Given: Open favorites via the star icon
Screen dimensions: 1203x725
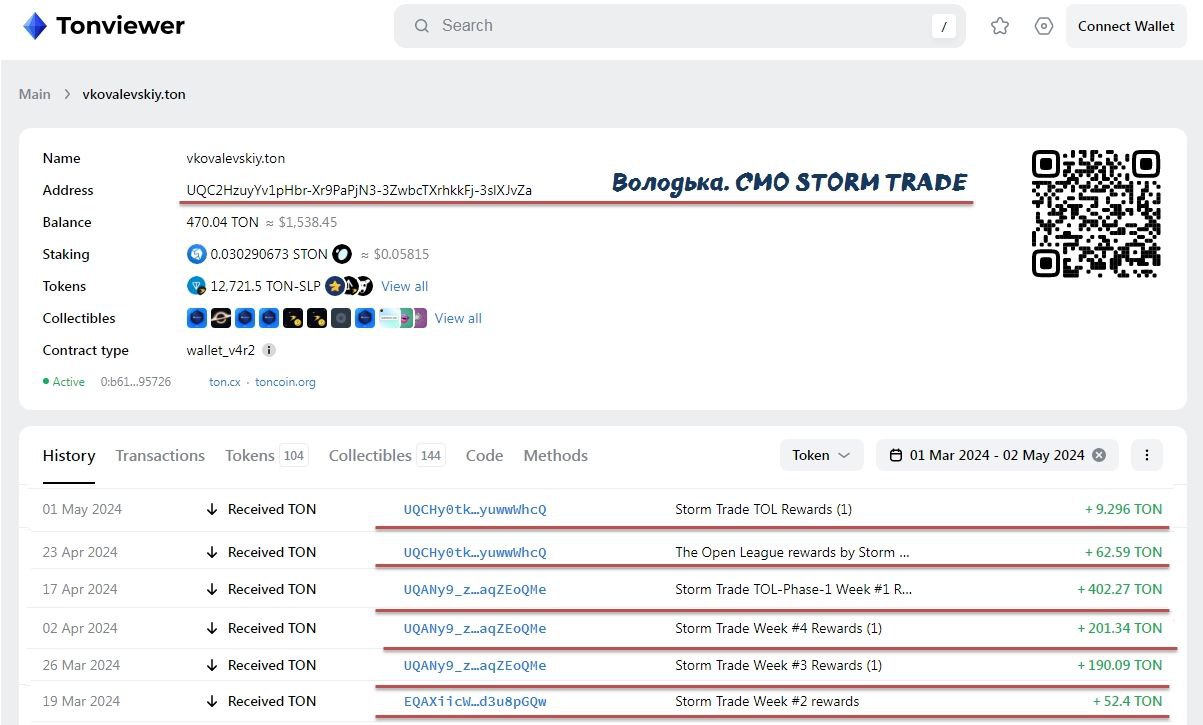Looking at the screenshot, I should tap(1000, 26).
